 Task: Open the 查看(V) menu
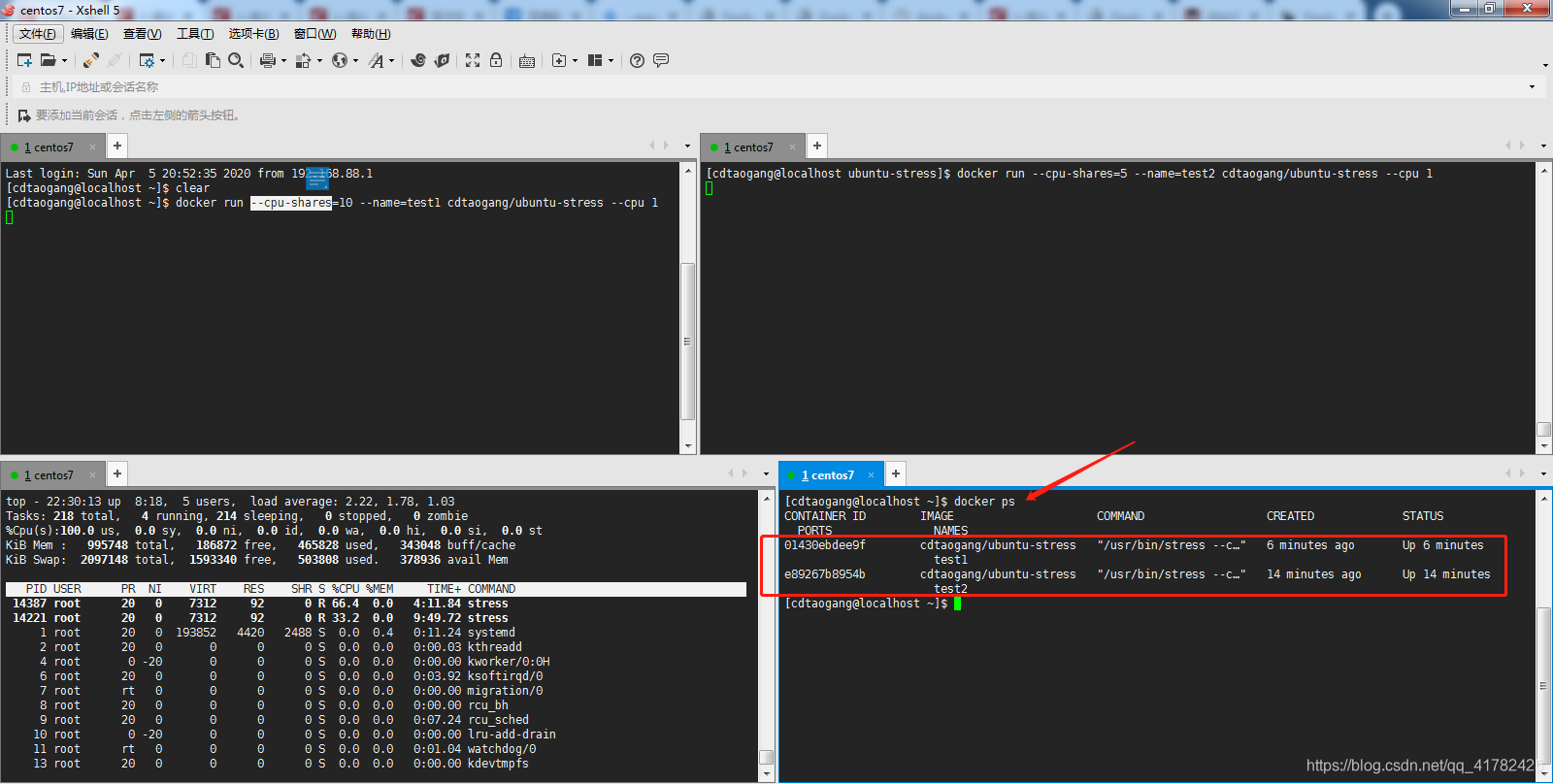tap(142, 34)
